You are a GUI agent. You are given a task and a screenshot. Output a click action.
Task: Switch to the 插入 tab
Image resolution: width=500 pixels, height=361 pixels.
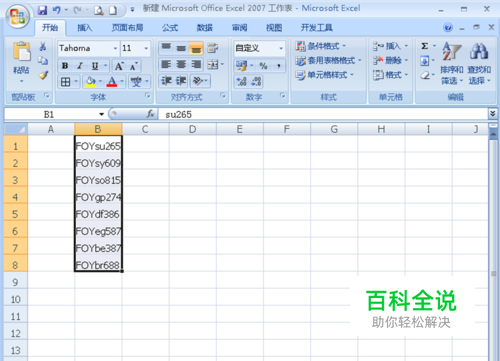click(84, 28)
